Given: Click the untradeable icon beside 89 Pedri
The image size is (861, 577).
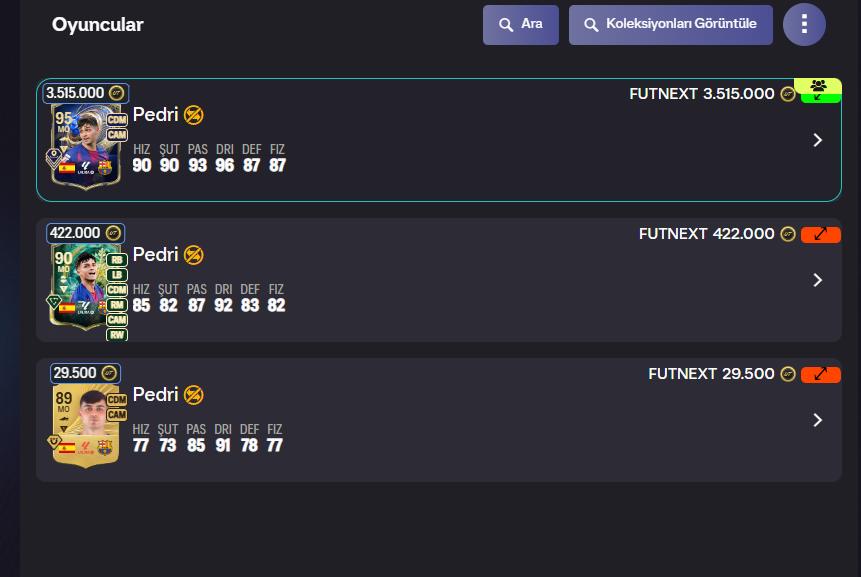Looking at the screenshot, I should pyautogui.click(x=194, y=395).
